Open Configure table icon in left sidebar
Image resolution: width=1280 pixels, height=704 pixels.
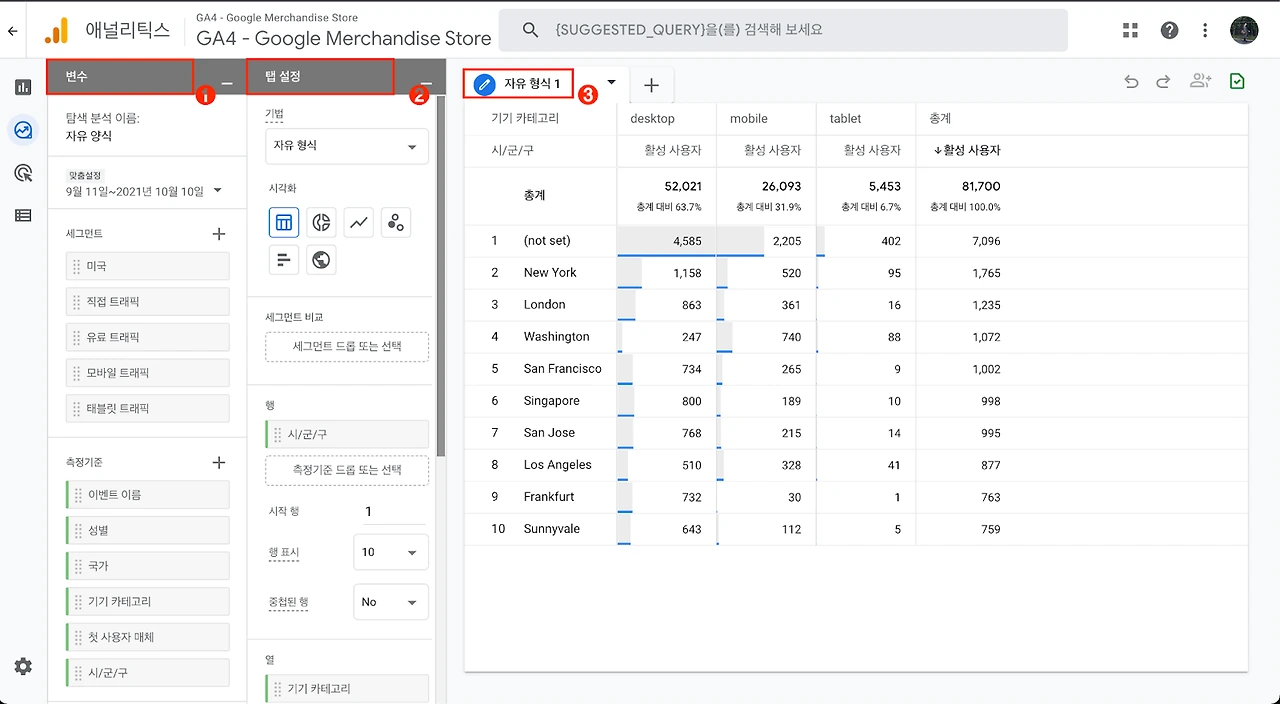pyautogui.click(x=23, y=215)
